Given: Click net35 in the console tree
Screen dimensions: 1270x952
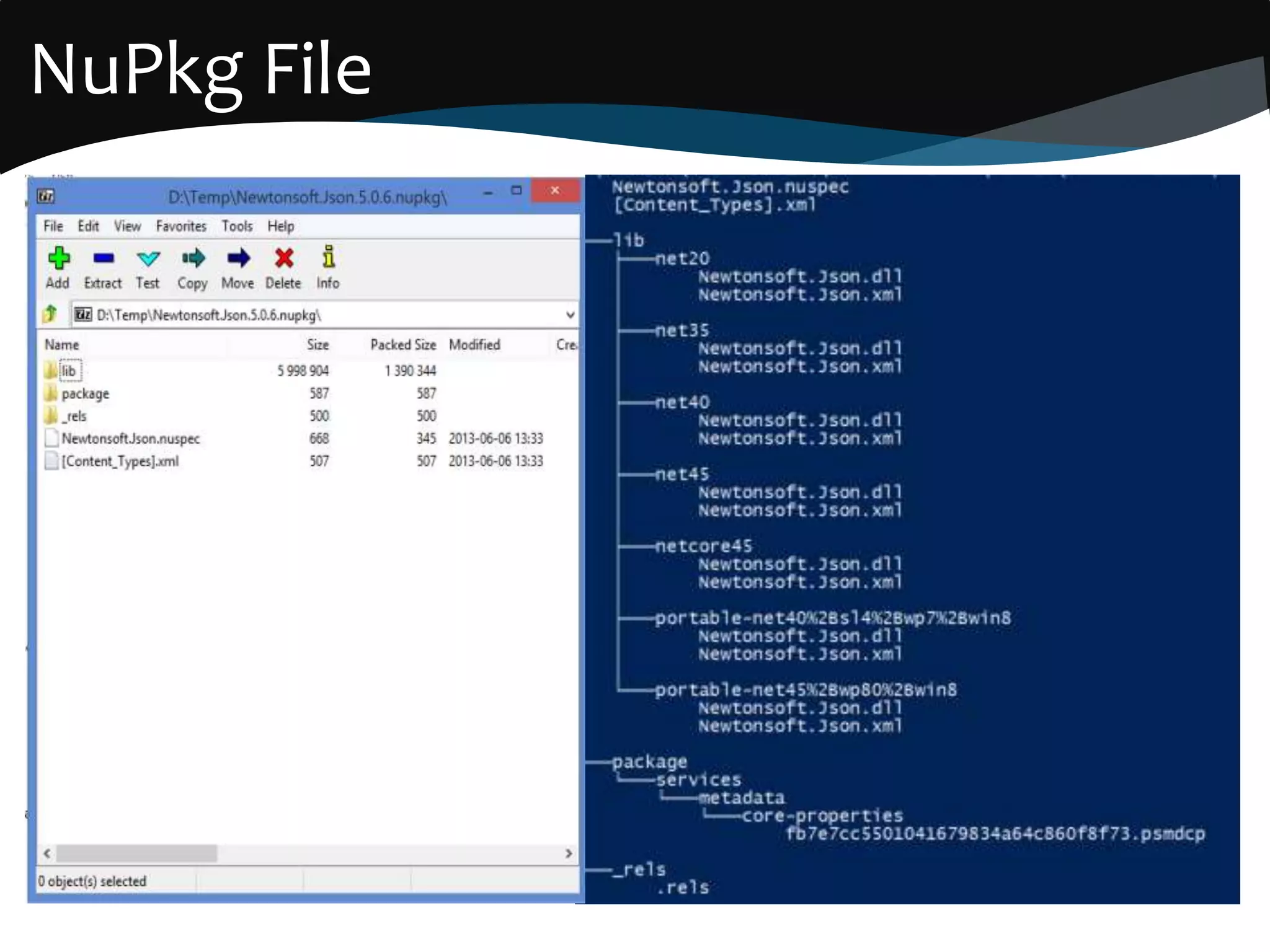Looking at the screenshot, I should click(x=682, y=330).
